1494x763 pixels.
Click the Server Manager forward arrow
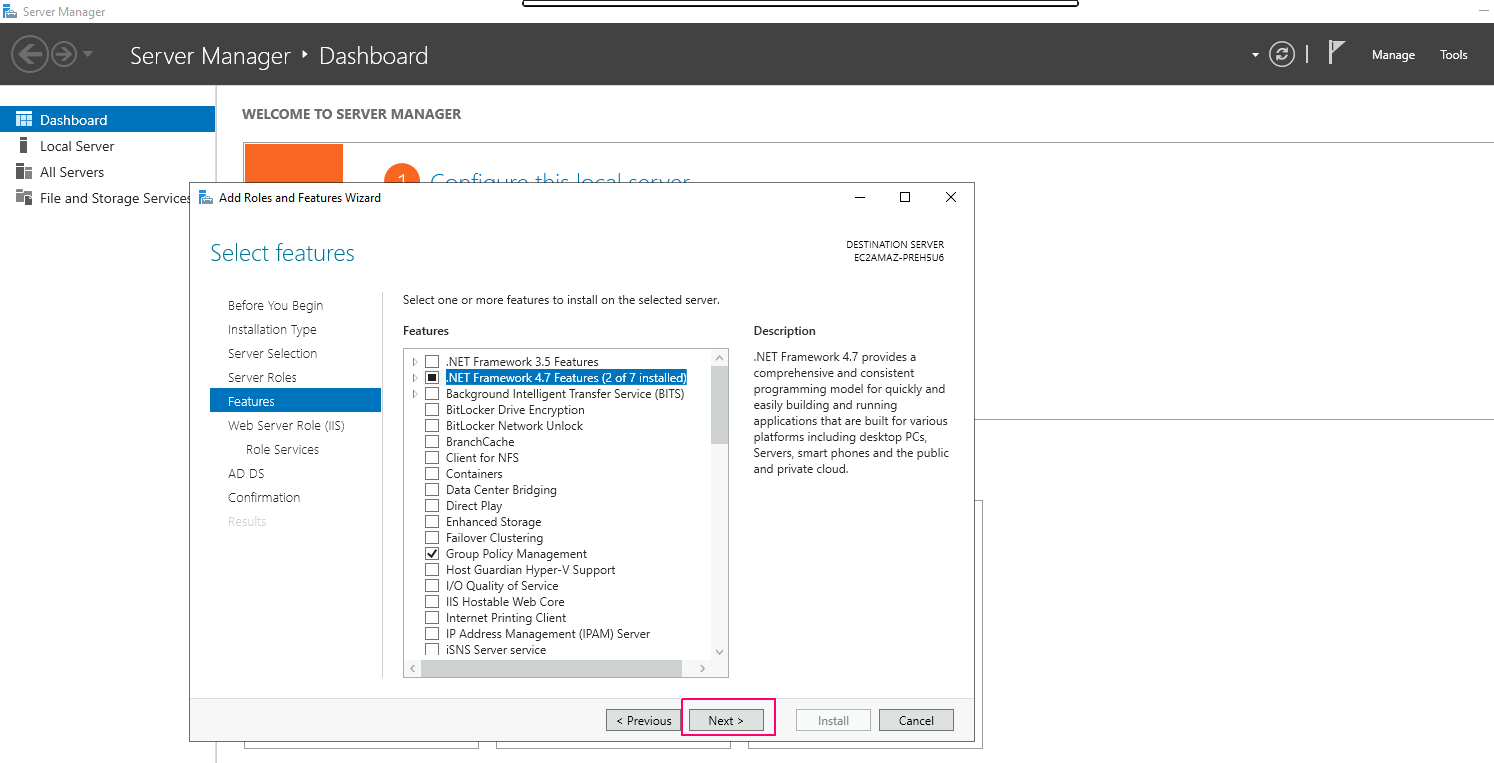pyautogui.click(x=64, y=54)
